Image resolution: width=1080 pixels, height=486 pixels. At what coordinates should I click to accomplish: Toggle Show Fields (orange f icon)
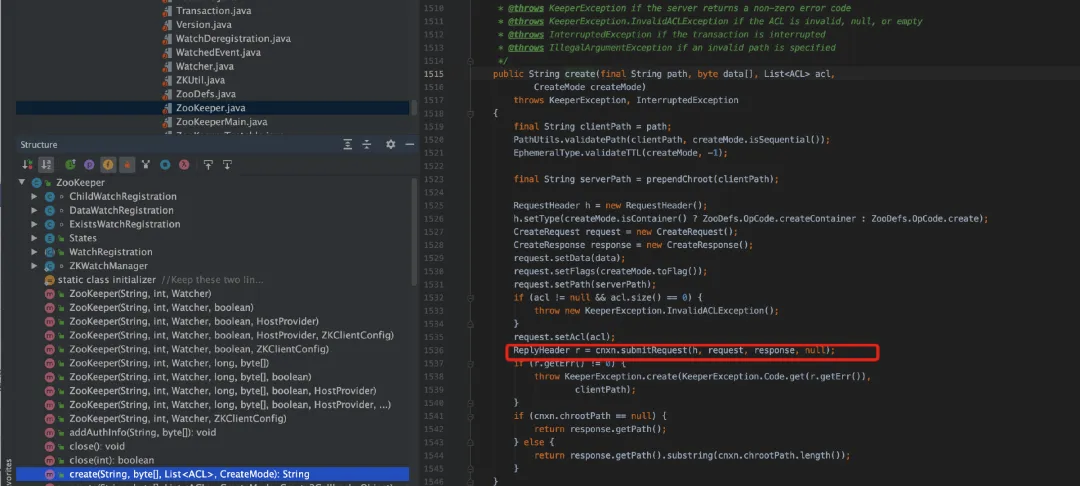tap(107, 165)
